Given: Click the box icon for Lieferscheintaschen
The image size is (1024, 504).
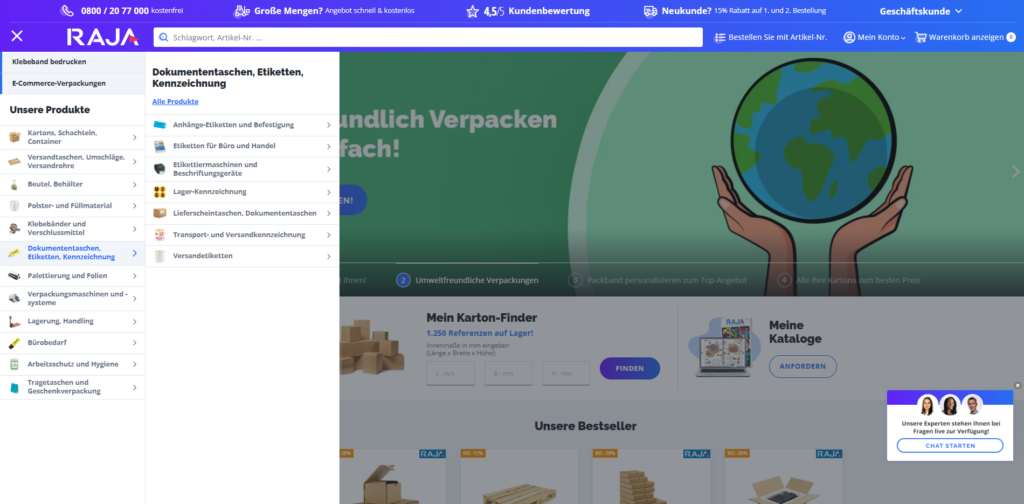Looking at the screenshot, I should pos(159,213).
